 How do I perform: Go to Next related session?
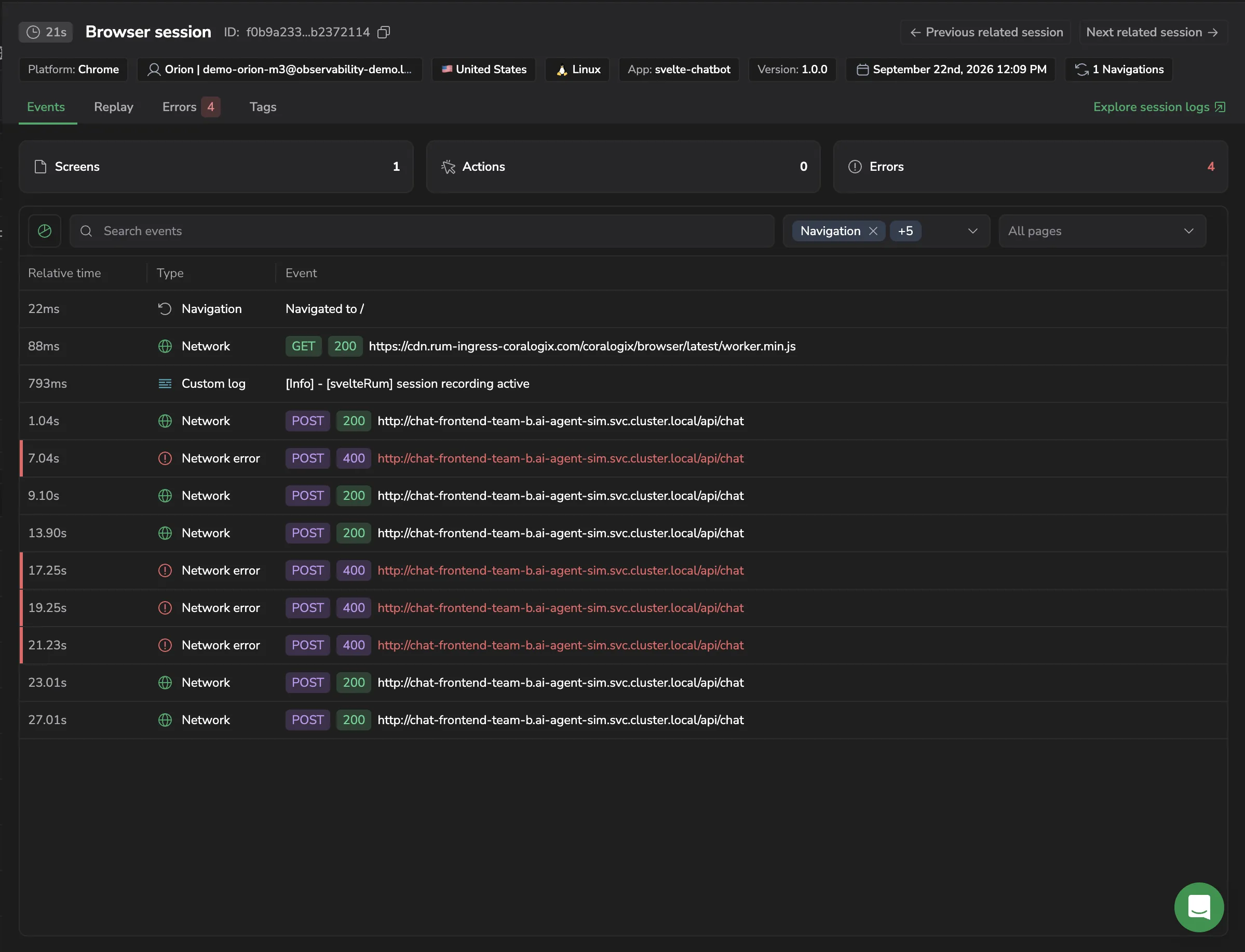pos(1153,32)
